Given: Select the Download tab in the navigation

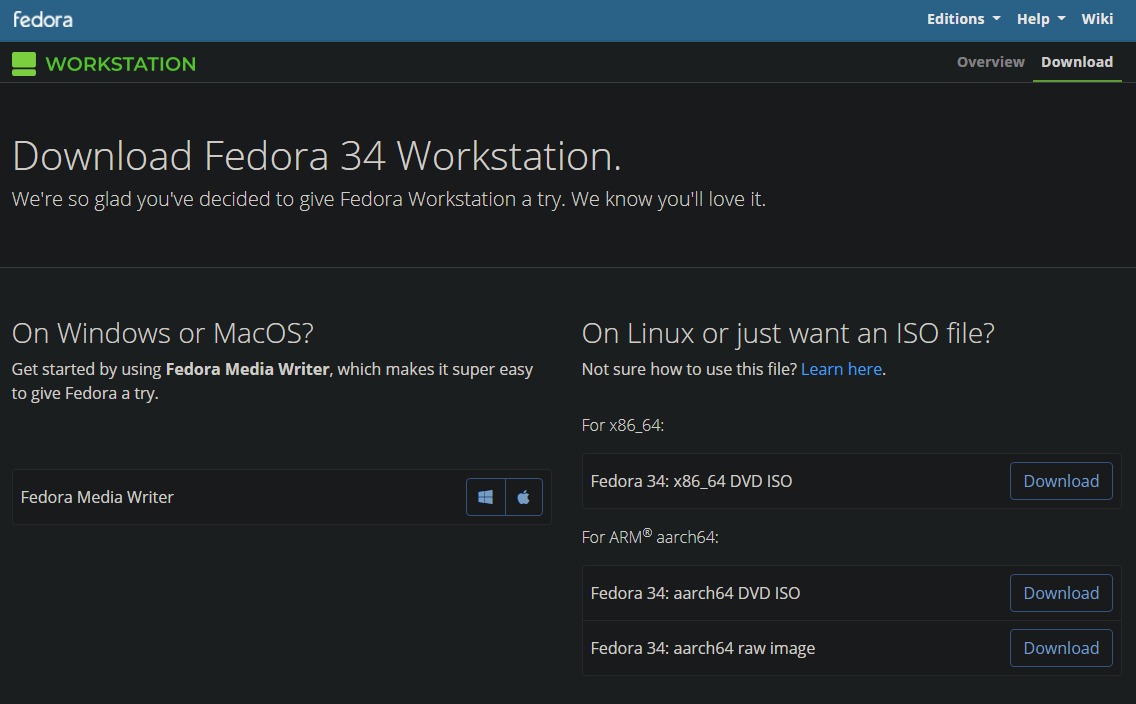Looking at the screenshot, I should [1077, 61].
